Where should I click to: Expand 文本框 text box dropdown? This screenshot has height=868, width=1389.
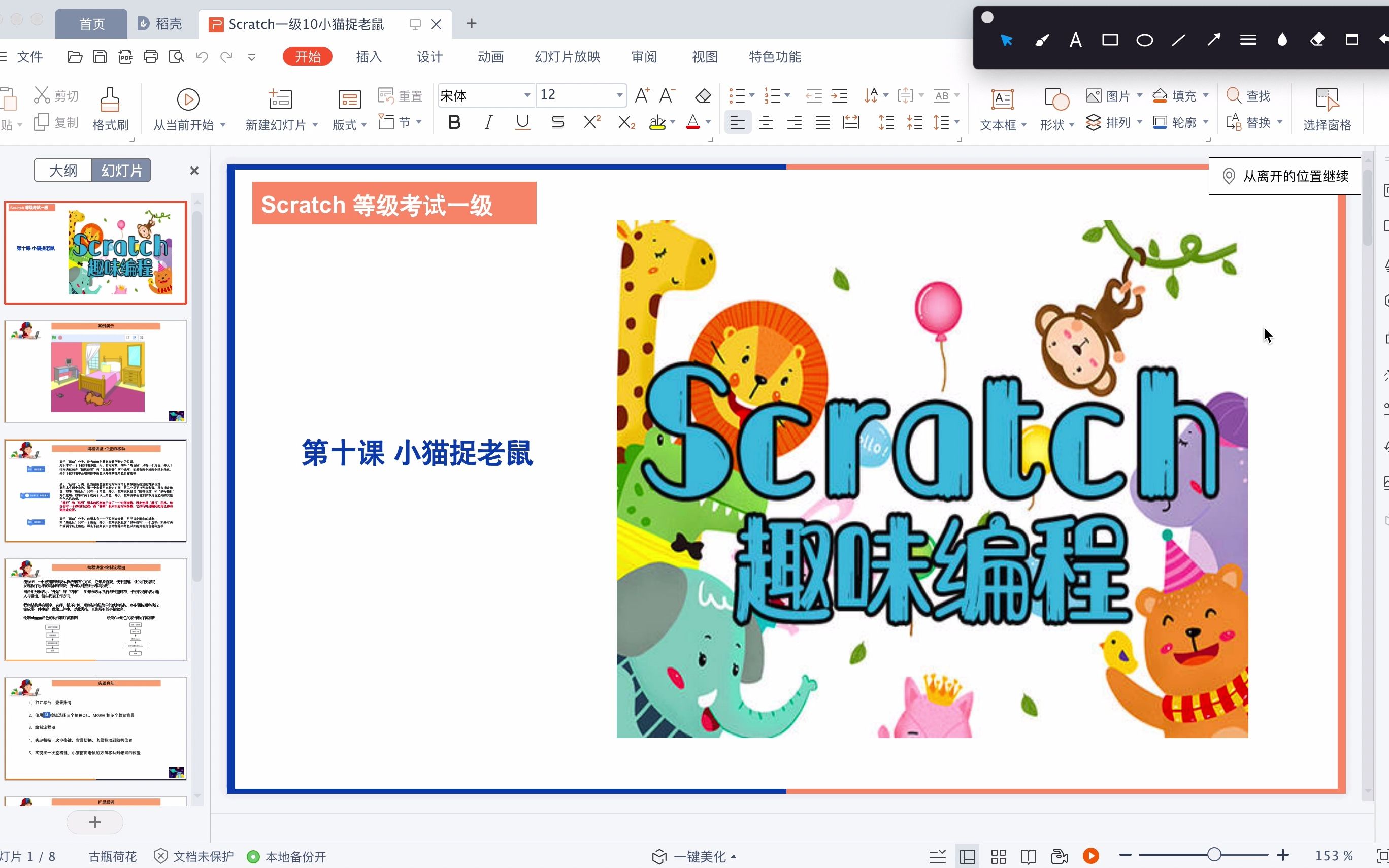tap(1024, 124)
